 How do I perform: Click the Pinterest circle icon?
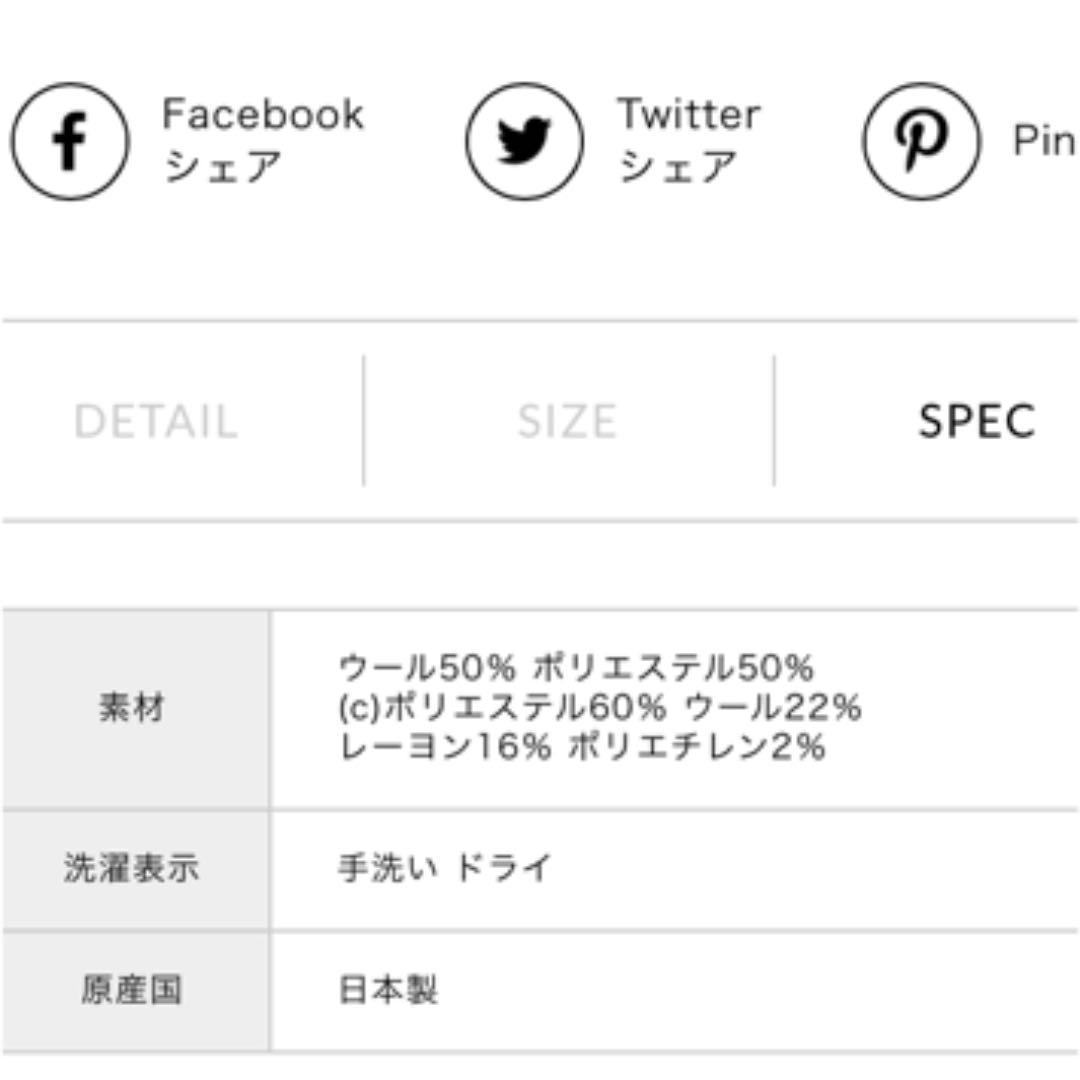[x=921, y=141]
